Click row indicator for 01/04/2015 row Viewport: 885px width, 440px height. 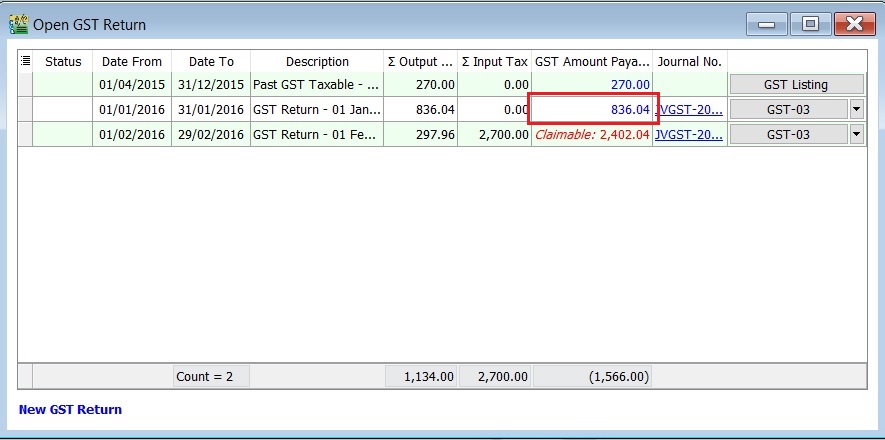[x=25, y=85]
